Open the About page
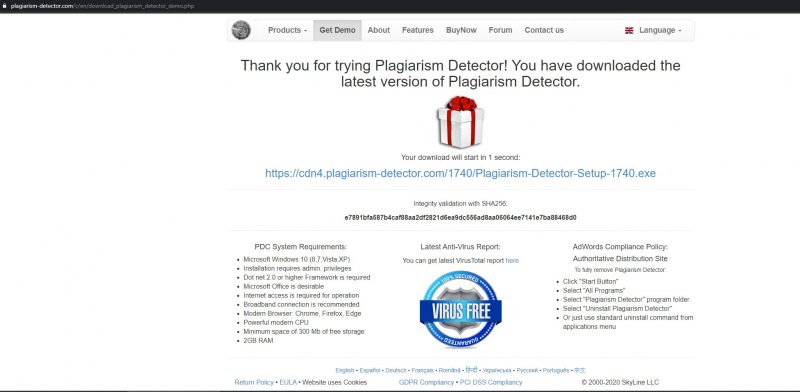 [379, 30]
